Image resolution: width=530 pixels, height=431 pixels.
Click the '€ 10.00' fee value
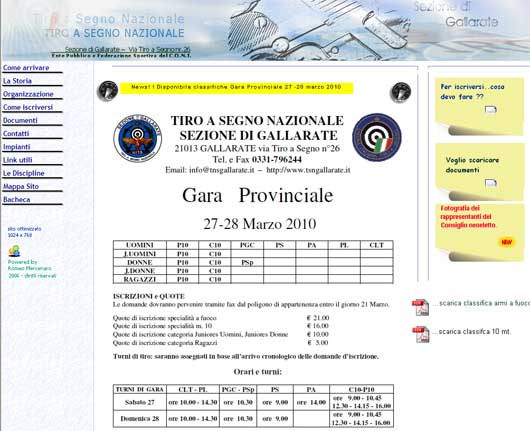(x=318, y=334)
